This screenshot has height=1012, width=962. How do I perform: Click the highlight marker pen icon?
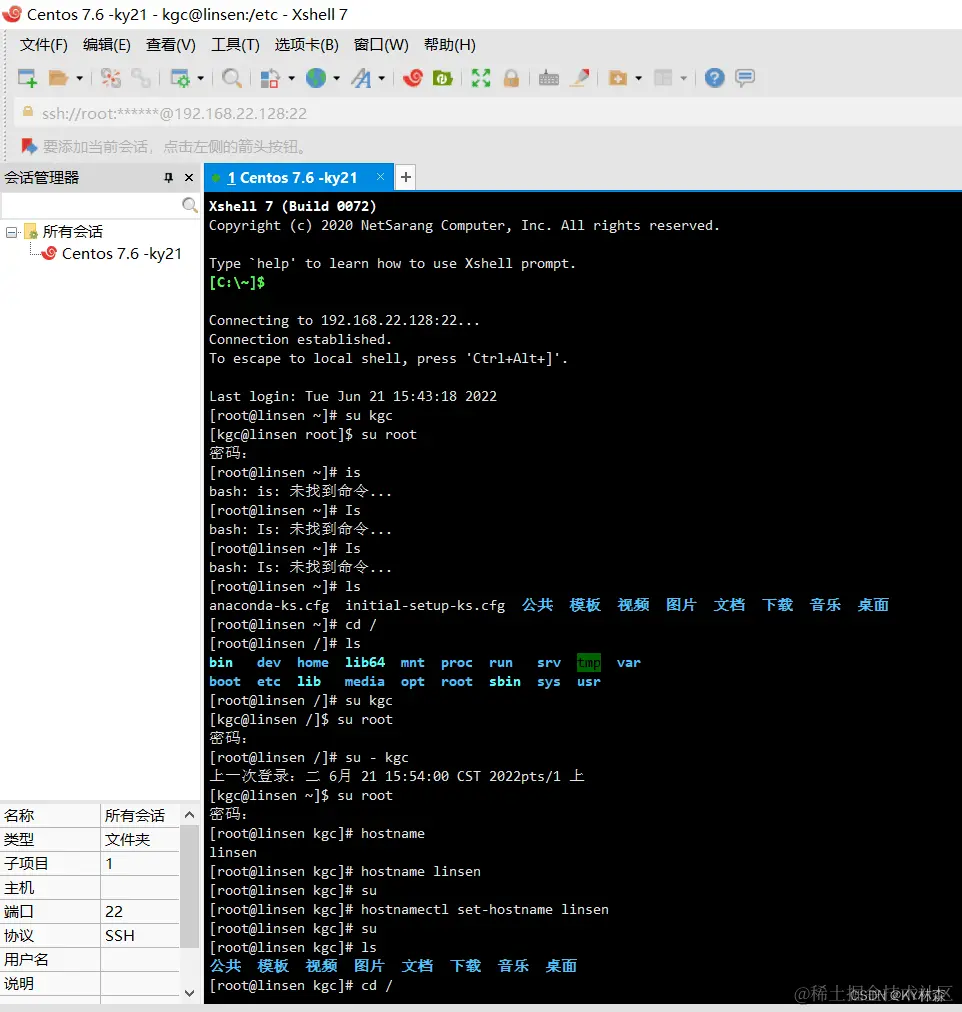[x=580, y=78]
